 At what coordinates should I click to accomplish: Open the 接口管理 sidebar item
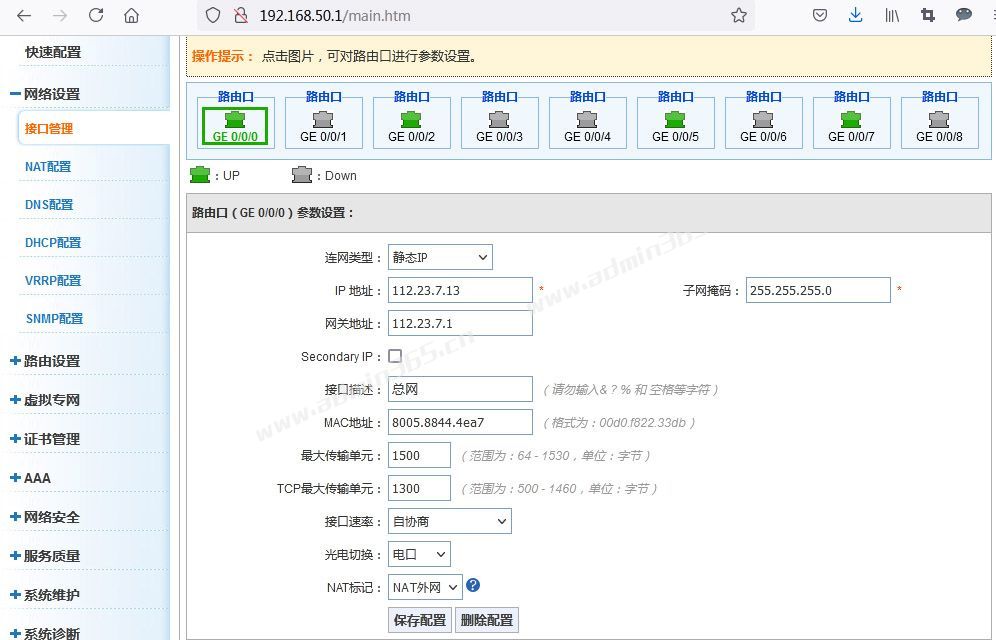(x=49, y=128)
